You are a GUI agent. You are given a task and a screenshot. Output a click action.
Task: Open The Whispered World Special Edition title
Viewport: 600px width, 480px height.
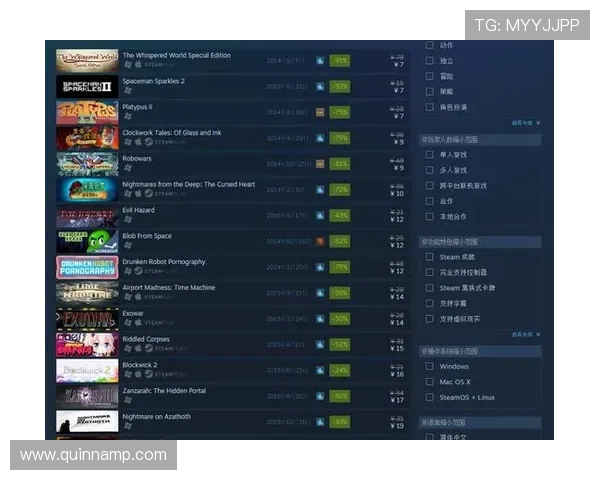176,55
